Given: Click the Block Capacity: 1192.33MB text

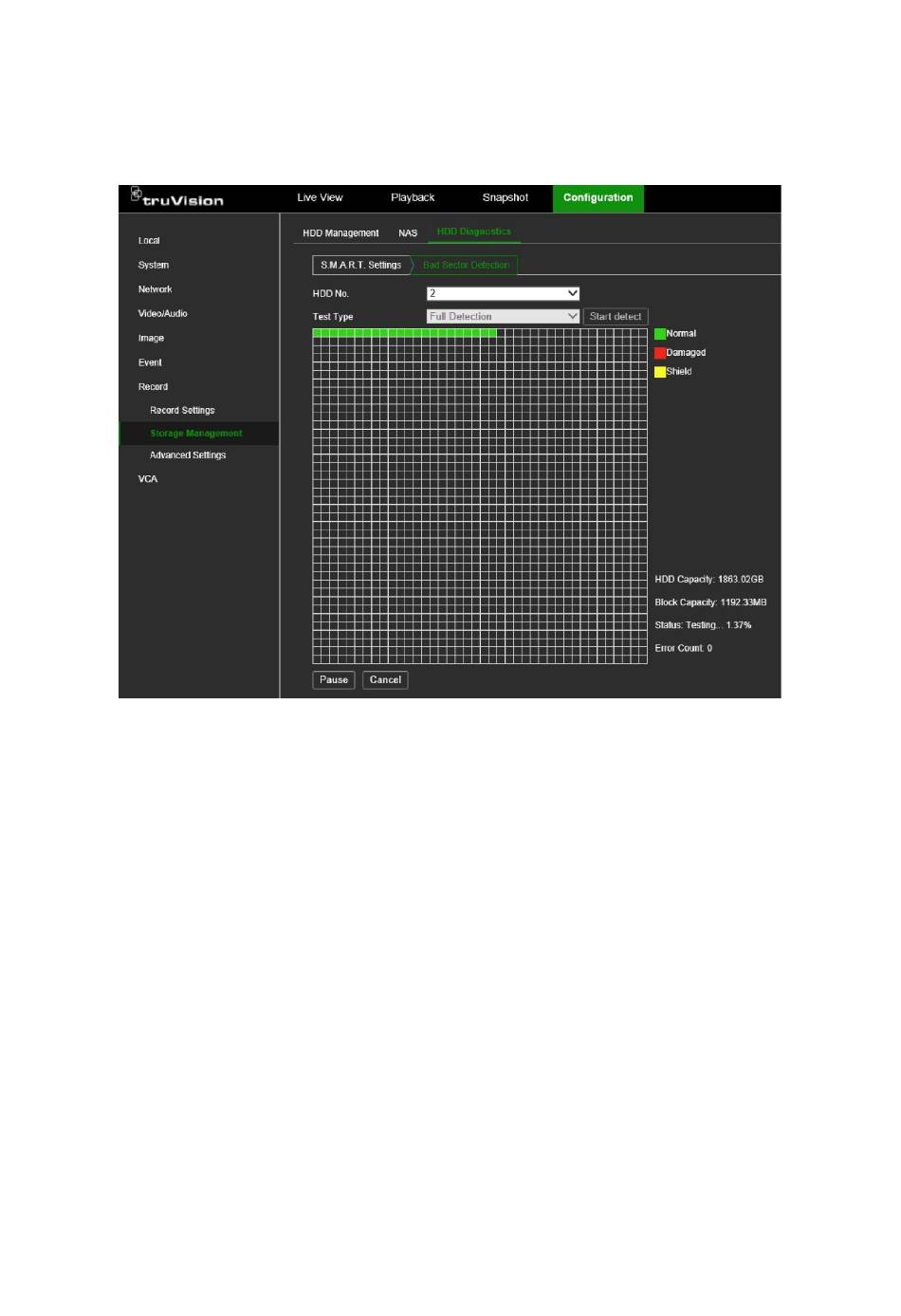Looking at the screenshot, I should (710, 602).
